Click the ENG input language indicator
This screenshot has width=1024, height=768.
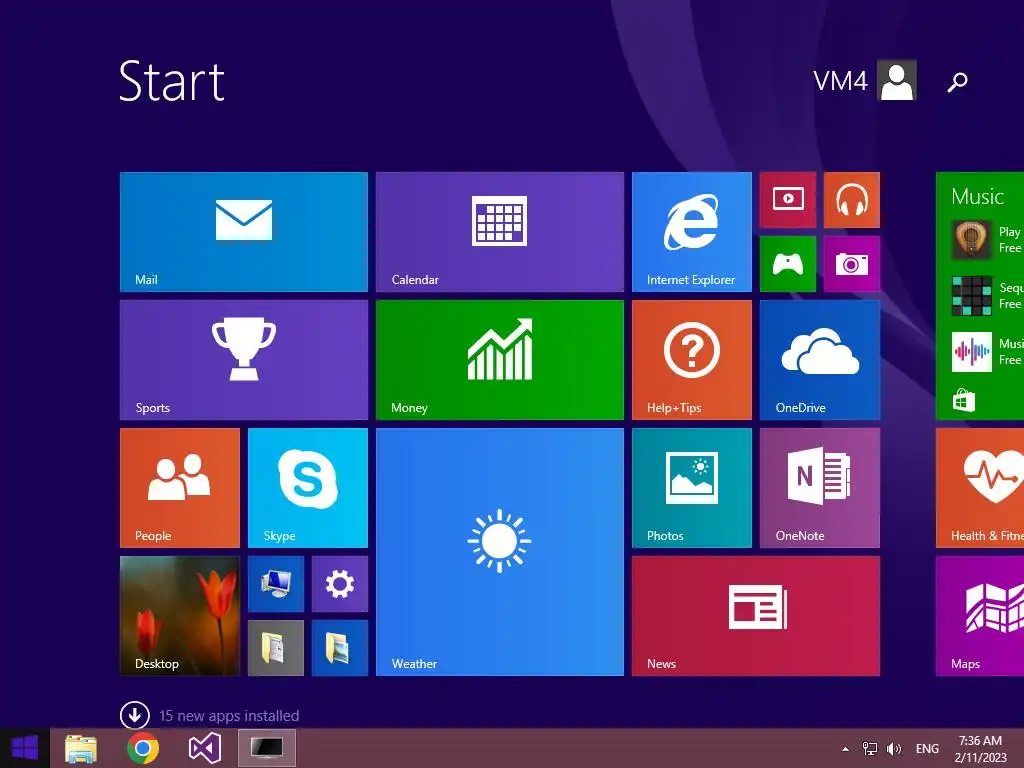coord(927,749)
